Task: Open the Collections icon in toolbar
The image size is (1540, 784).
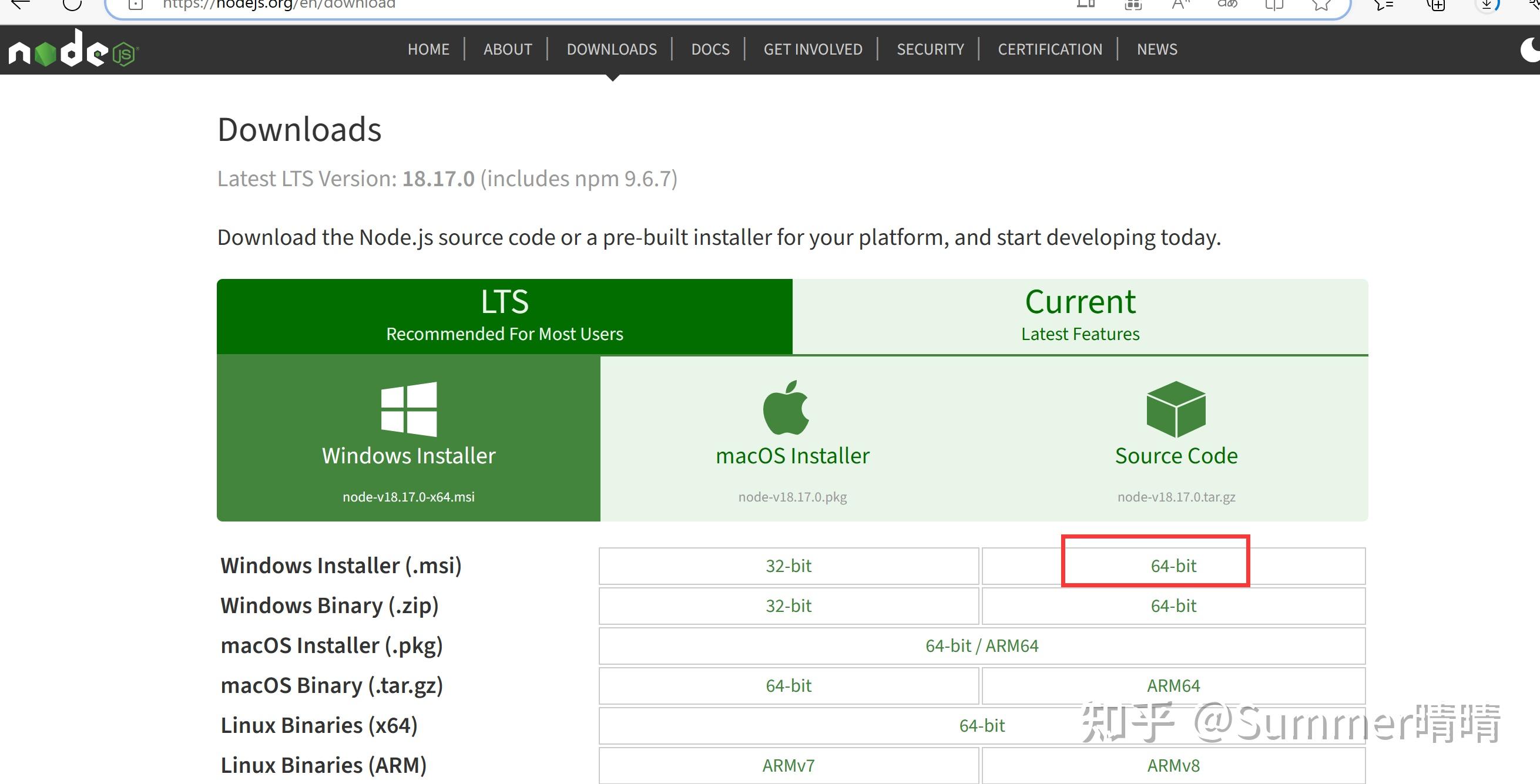Action: [x=1436, y=5]
